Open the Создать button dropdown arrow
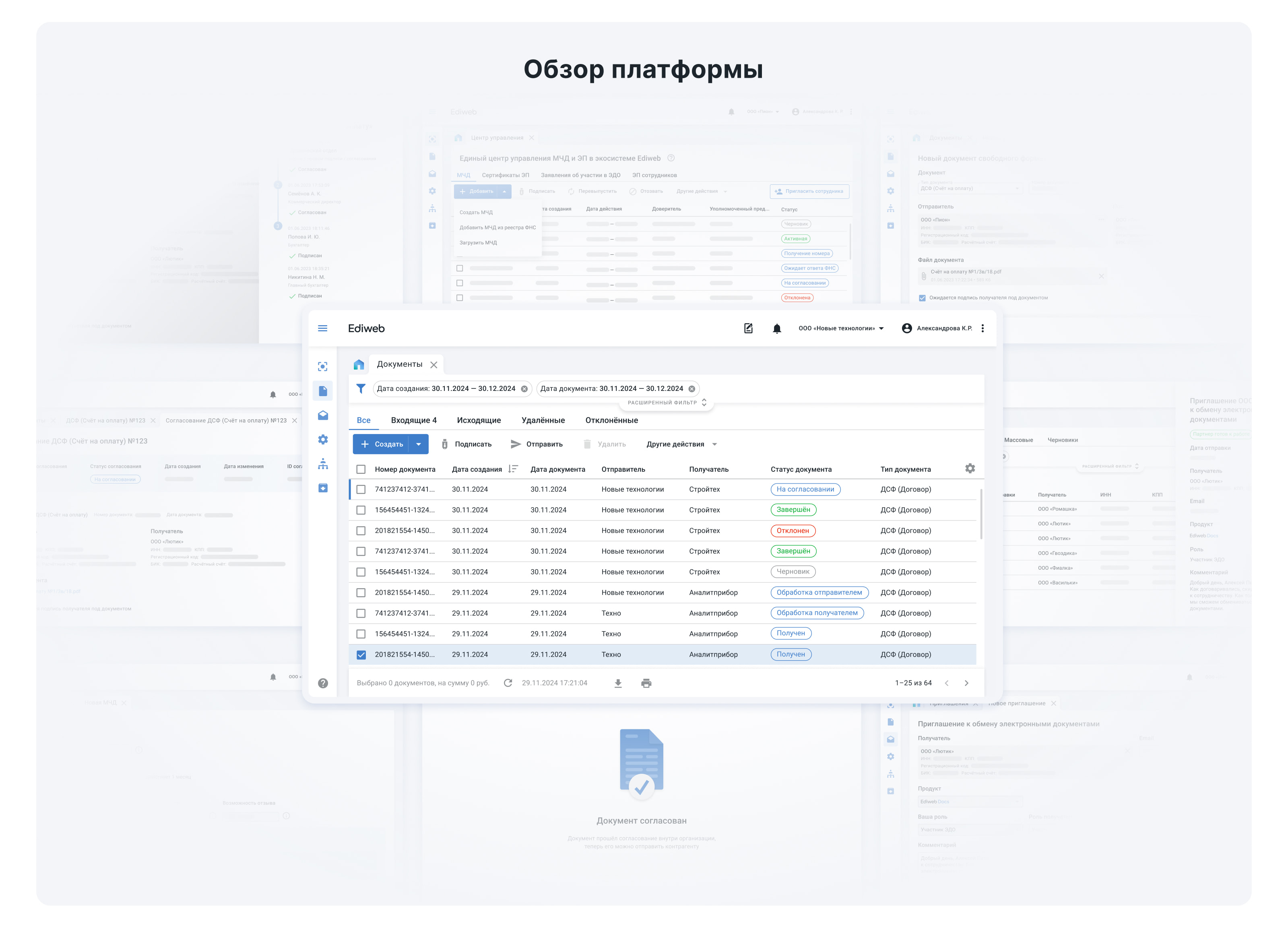Viewport: 1288px width, 938px height. point(419,444)
